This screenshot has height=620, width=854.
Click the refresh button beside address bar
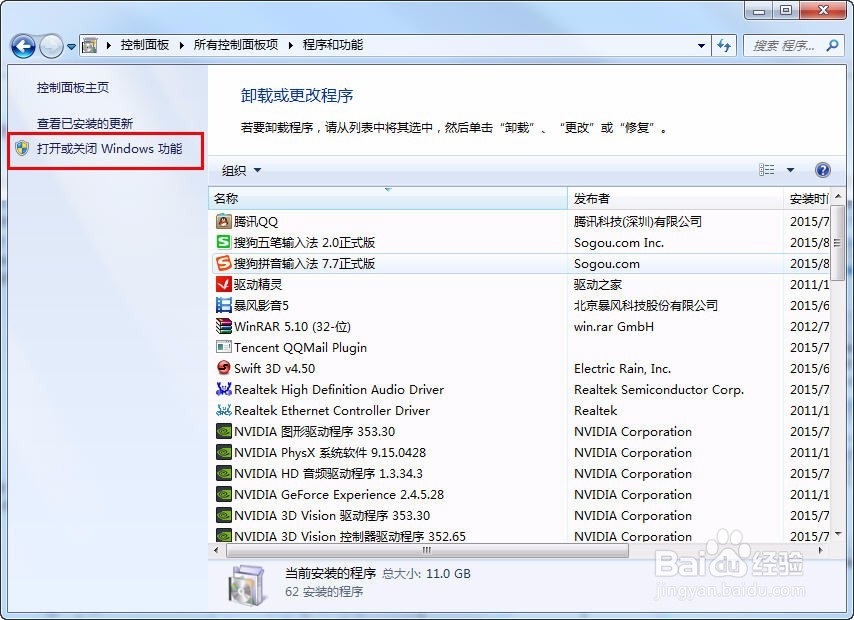[x=724, y=46]
